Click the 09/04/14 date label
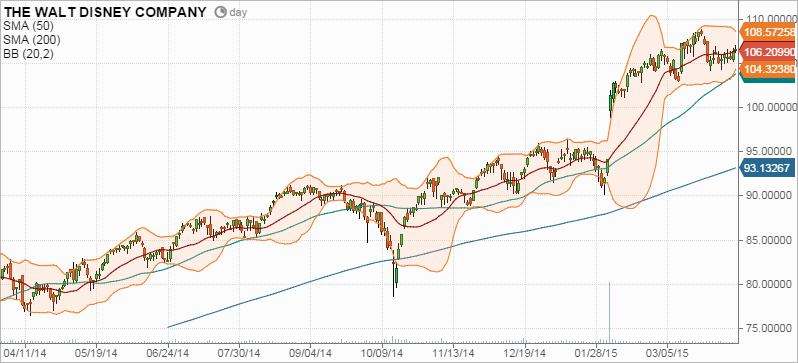Image resolution: width=798 pixels, height=363 pixels. [310, 352]
